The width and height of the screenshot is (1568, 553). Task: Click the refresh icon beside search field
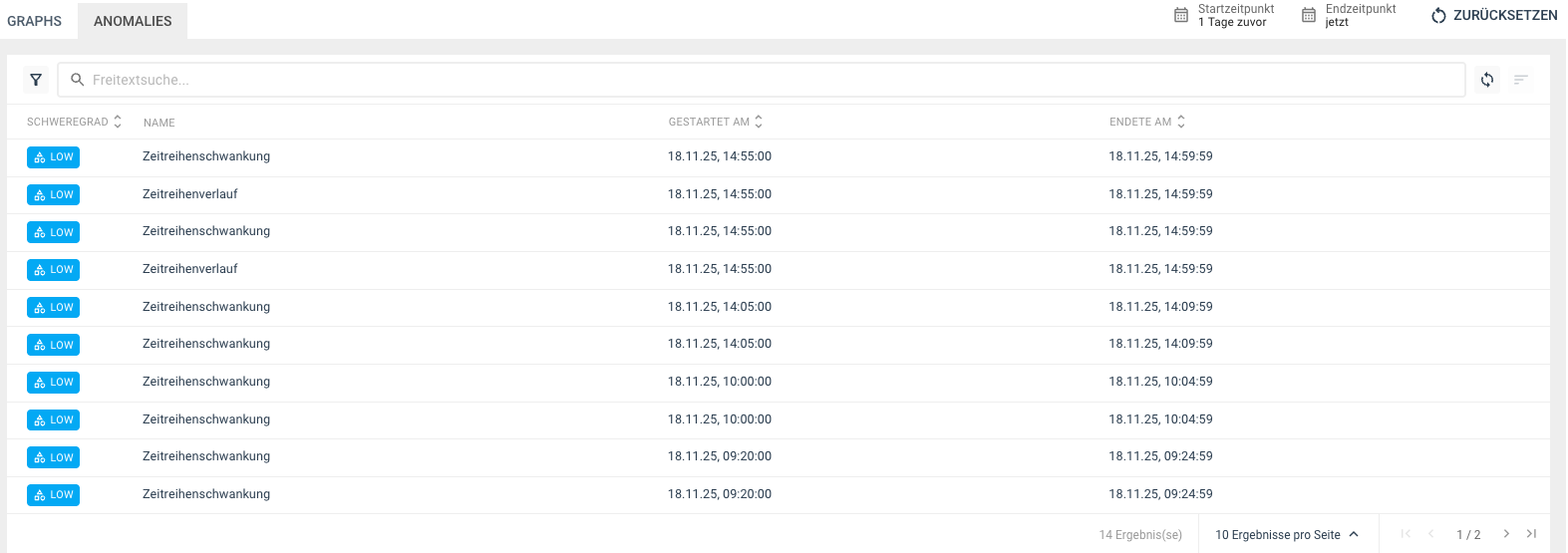point(1486,80)
